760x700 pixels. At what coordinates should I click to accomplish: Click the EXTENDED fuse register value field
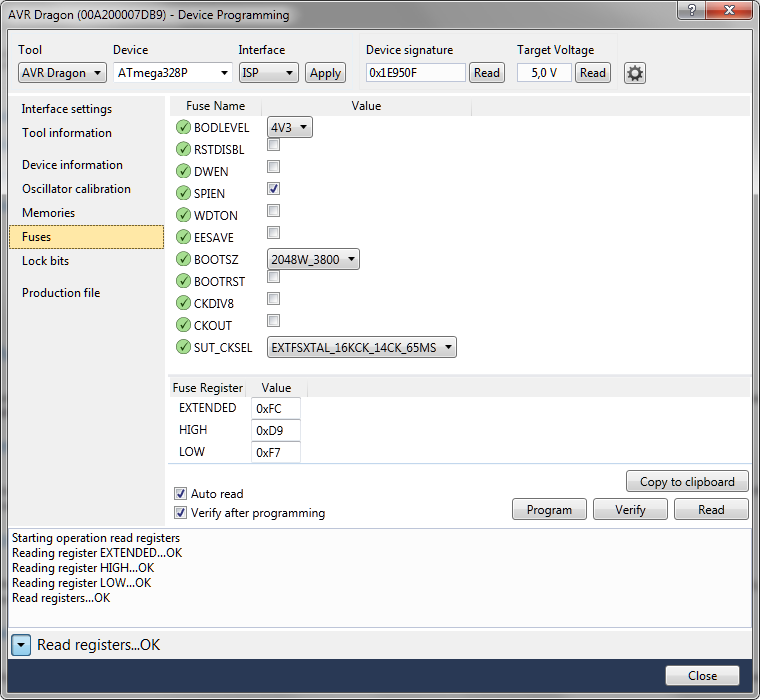[275, 408]
